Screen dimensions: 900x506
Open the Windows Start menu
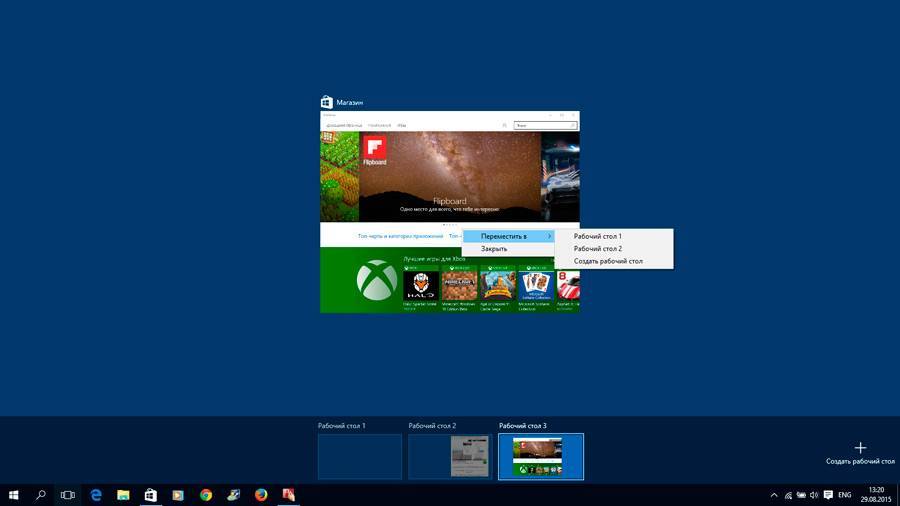click(x=14, y=495)
